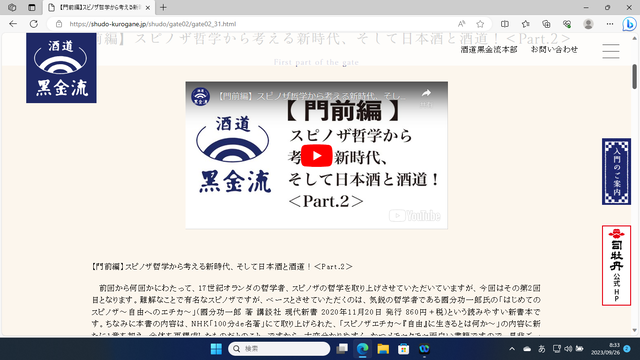The height and width of the screenshot is (360, 640).
Task: Open Collections panel
Action: click(x=546, y=24)
